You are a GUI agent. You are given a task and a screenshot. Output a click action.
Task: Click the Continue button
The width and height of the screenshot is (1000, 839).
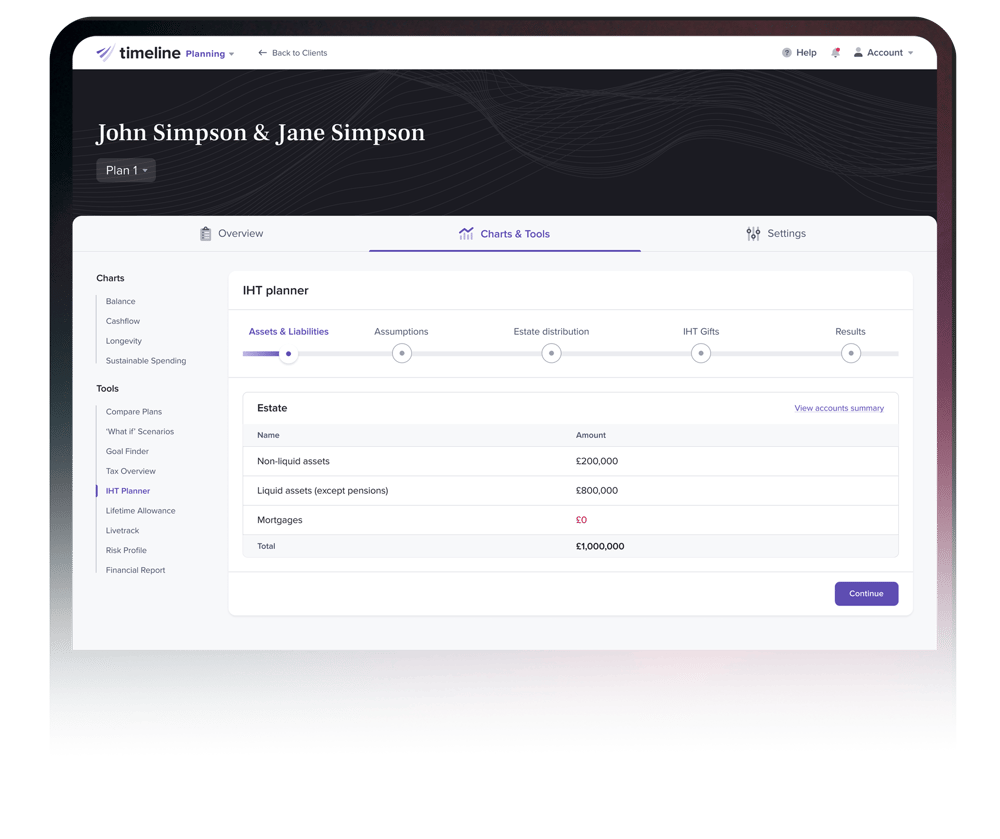point(866,594)
